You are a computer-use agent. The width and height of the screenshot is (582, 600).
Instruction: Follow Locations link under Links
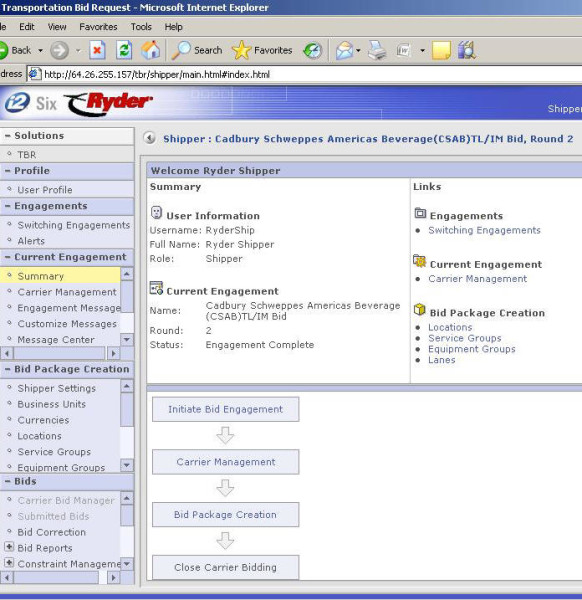coord(450,328)
